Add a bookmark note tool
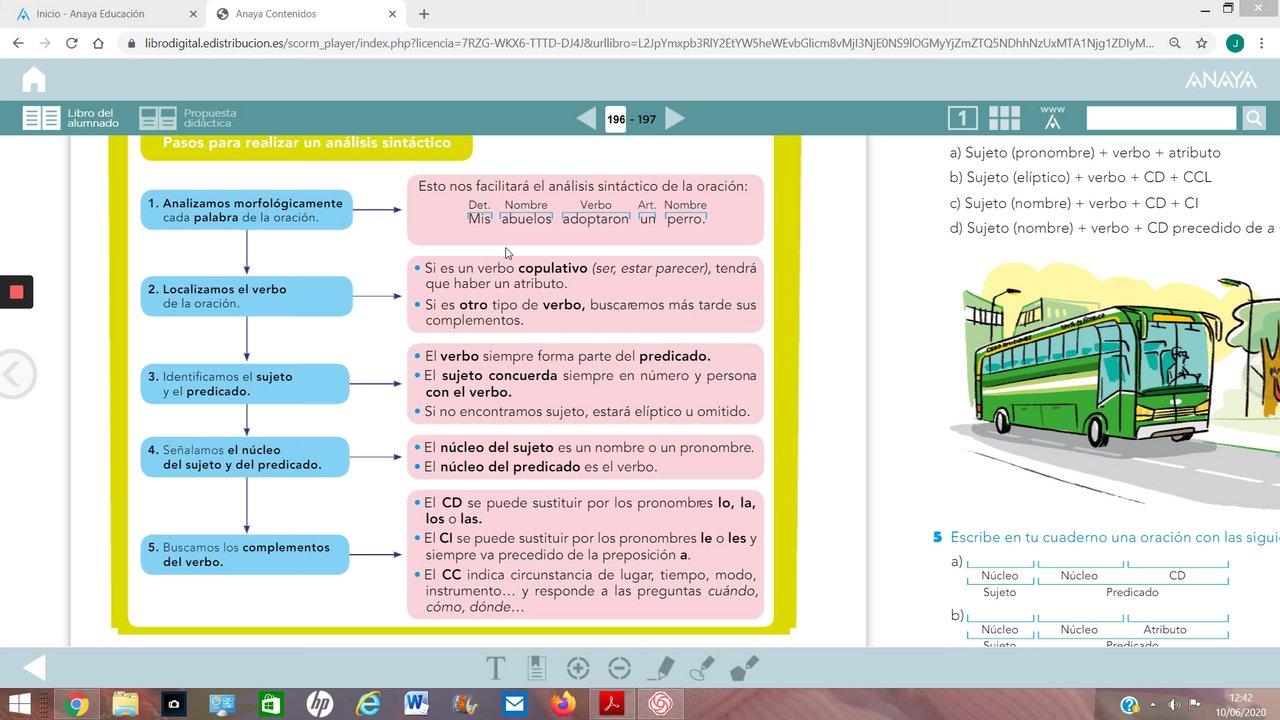Image resolution: width=1280 pixels, height=720 pixels. 536,668
